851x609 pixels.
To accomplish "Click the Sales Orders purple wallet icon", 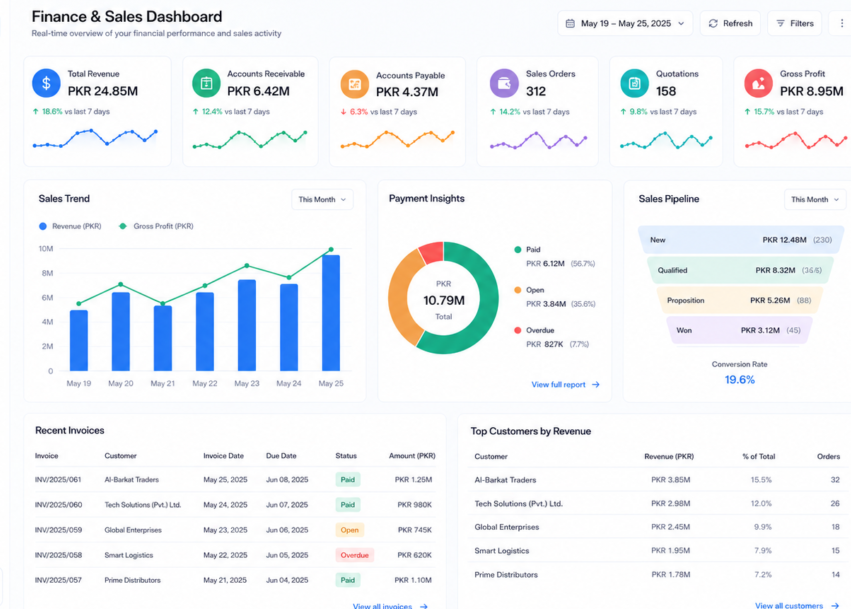I will pyautogui.click(x=504, y=83).
